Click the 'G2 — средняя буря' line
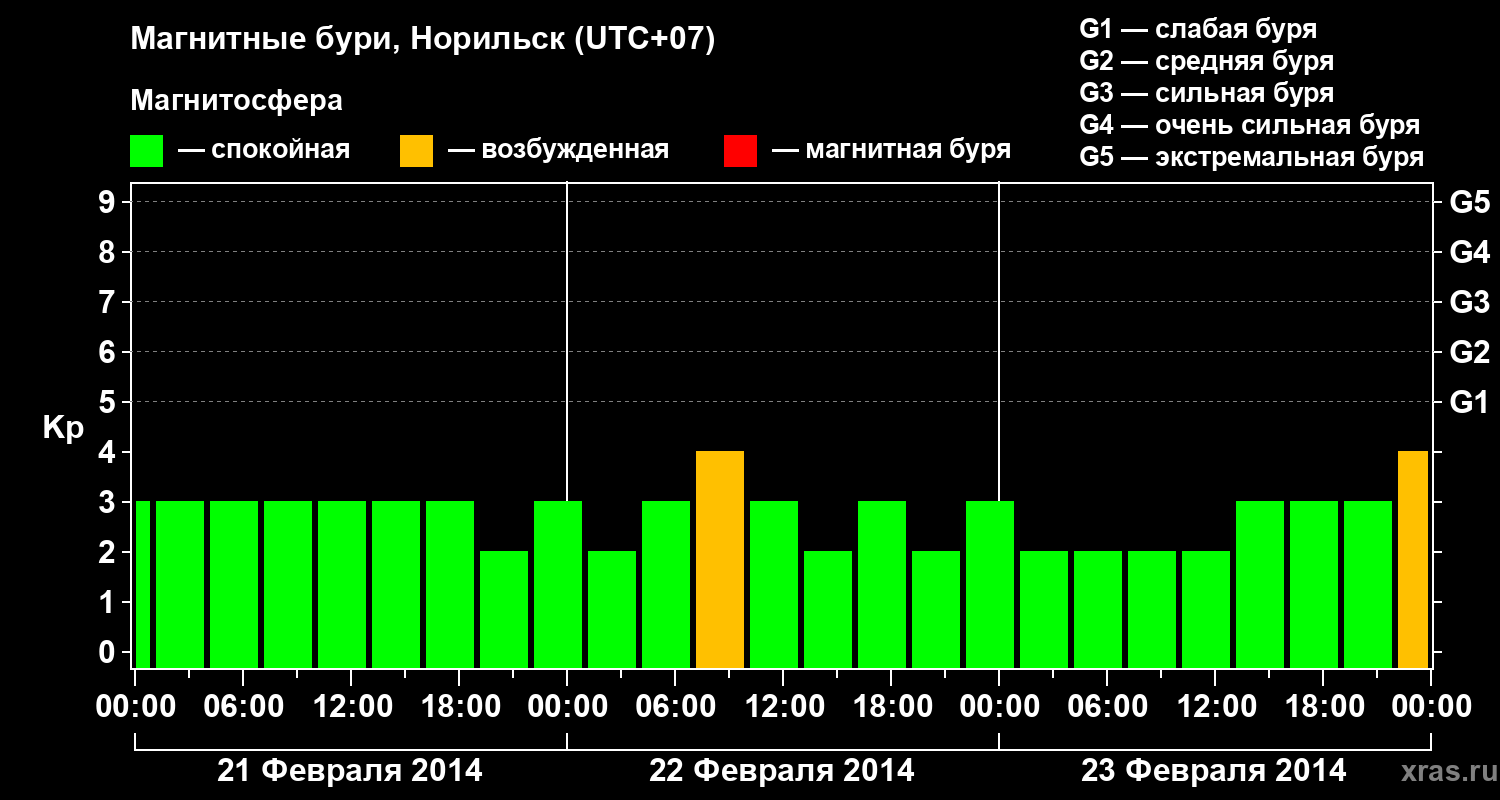Viewport: 1500px width, 800px height. click(x=1207, y=61)
